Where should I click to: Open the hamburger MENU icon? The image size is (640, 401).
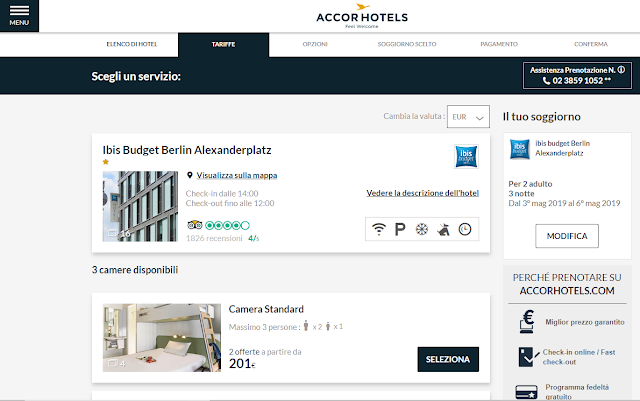[x=19, y=16]
